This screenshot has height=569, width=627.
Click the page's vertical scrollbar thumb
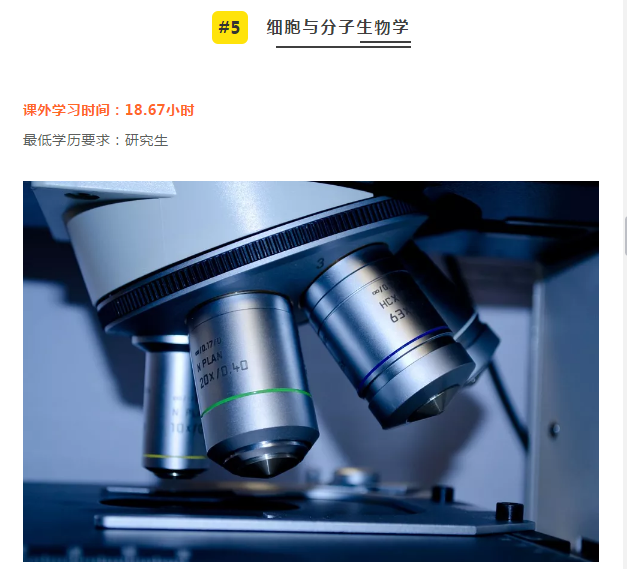tap(625, 235)
